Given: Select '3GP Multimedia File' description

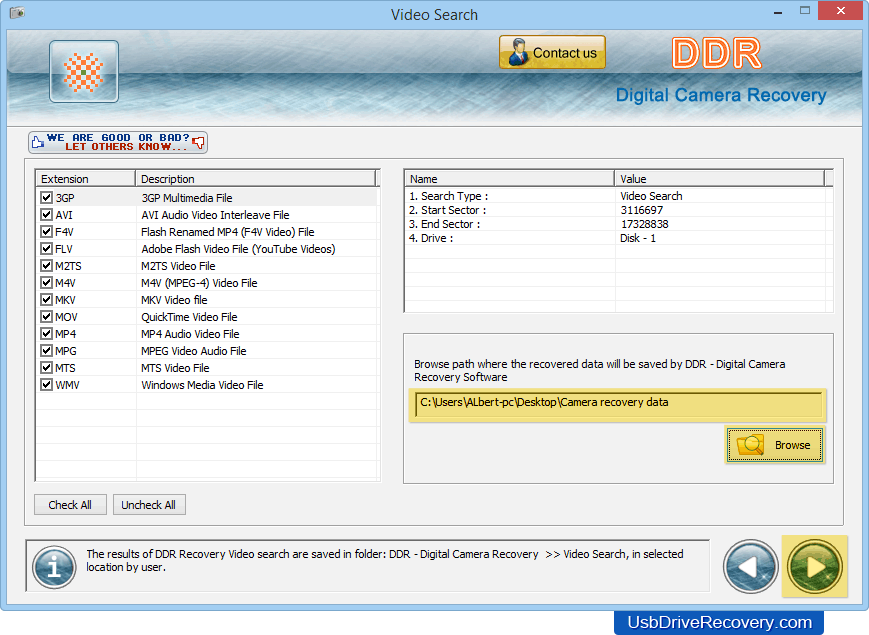Looking at the screenshot, I should coord(187,198).
